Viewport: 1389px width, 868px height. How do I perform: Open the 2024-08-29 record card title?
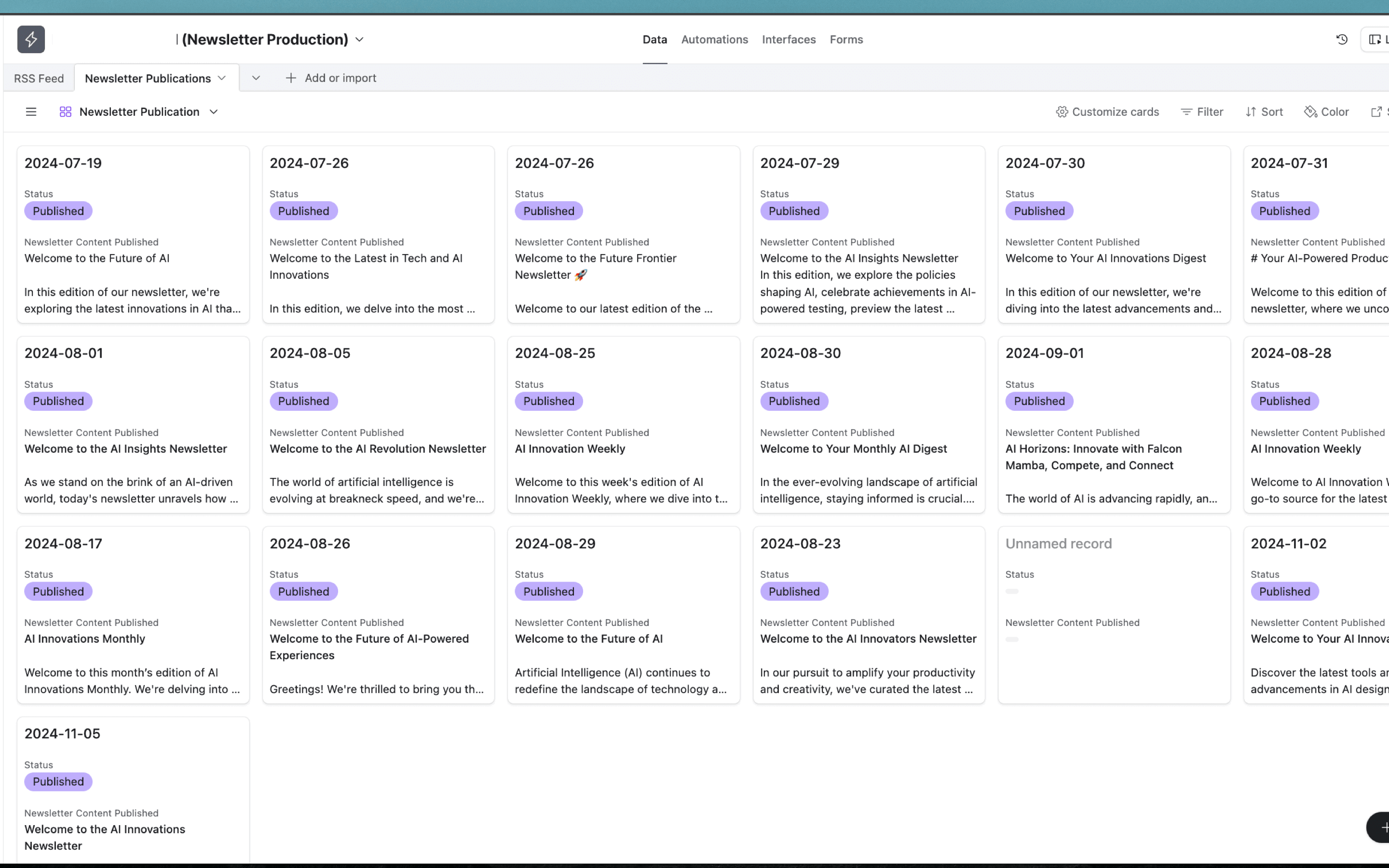point(555,543)
